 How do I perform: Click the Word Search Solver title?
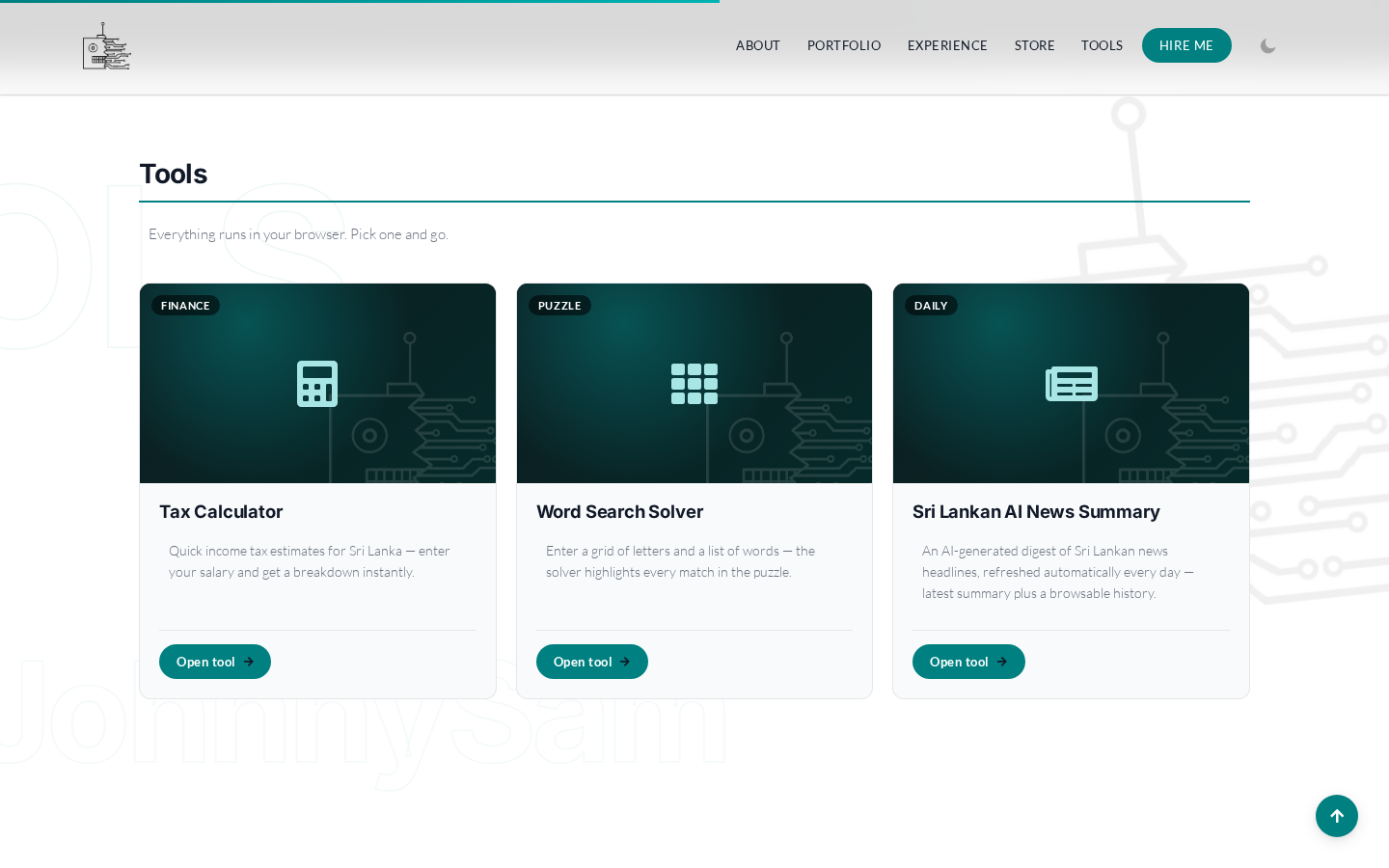pyautogui.click(x=619, y=512)
